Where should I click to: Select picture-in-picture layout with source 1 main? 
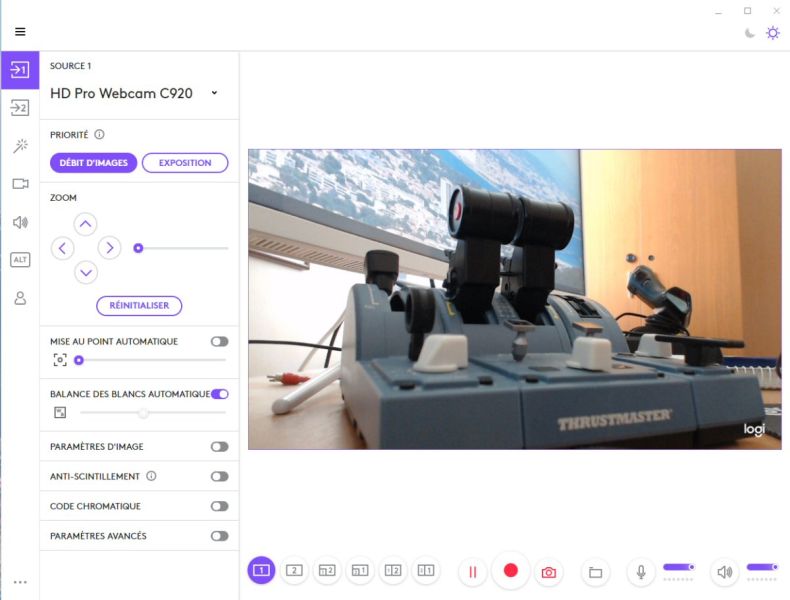pos(360,570)
